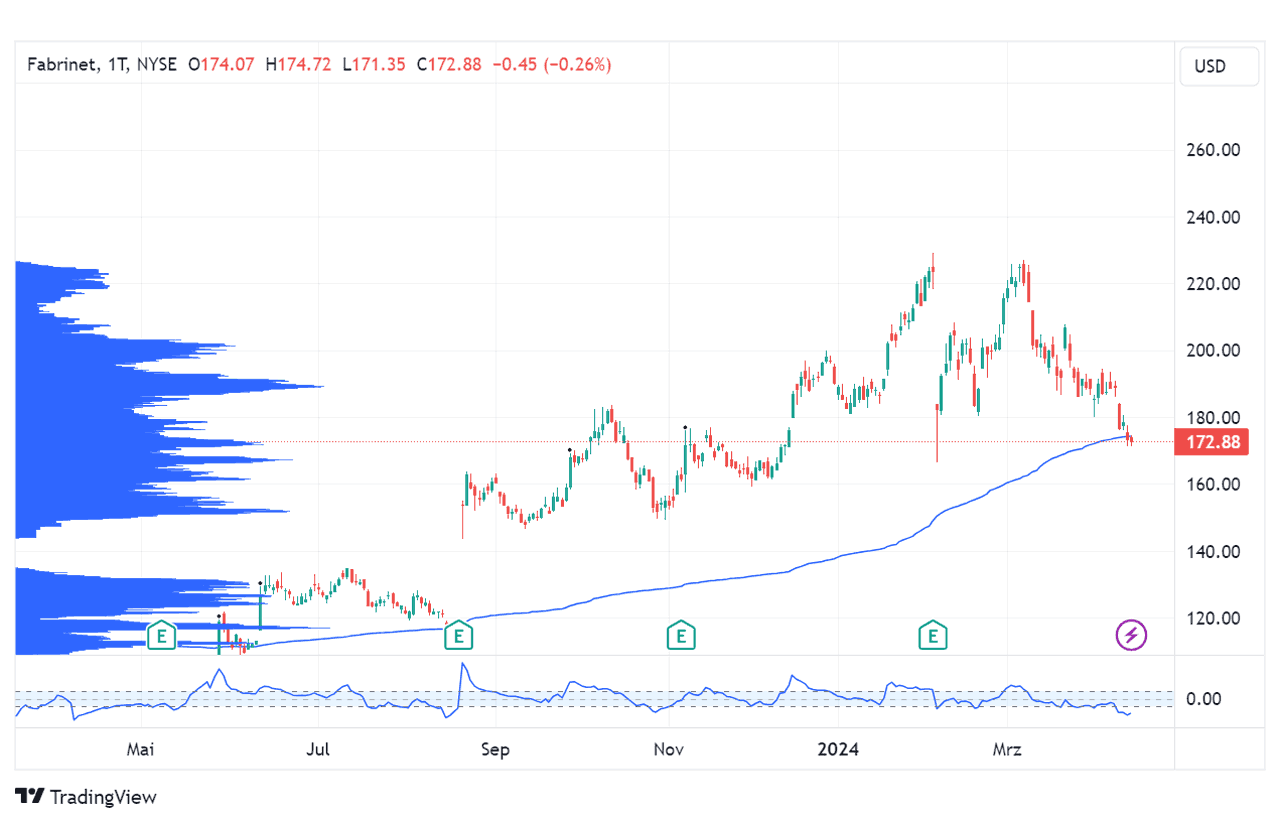1280x823 pixels.
Task: Click the 200.00 price axis label
Action: point(1213,351)
